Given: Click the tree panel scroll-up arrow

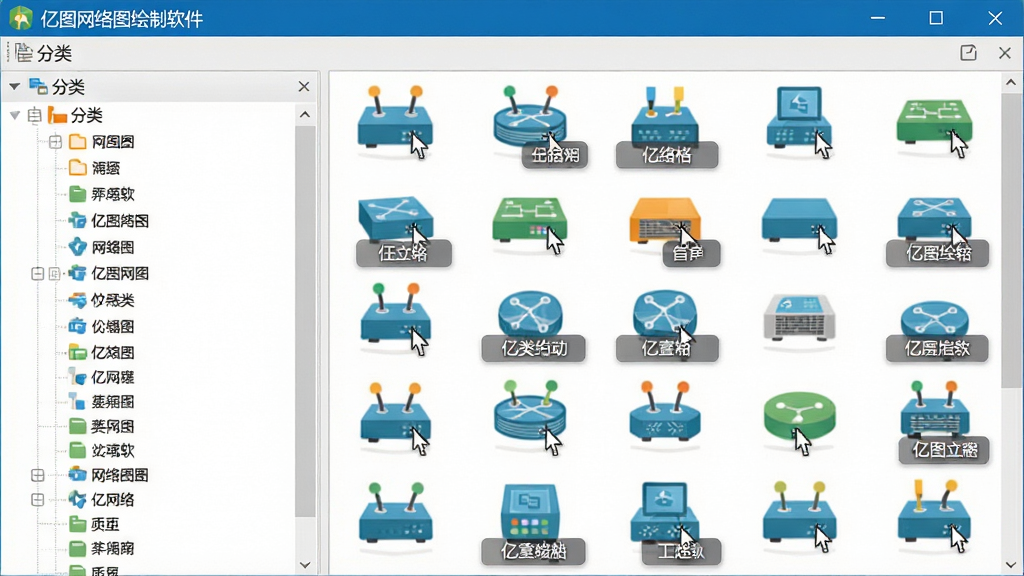Looking at the screenshot, I should tap(305, 114).
